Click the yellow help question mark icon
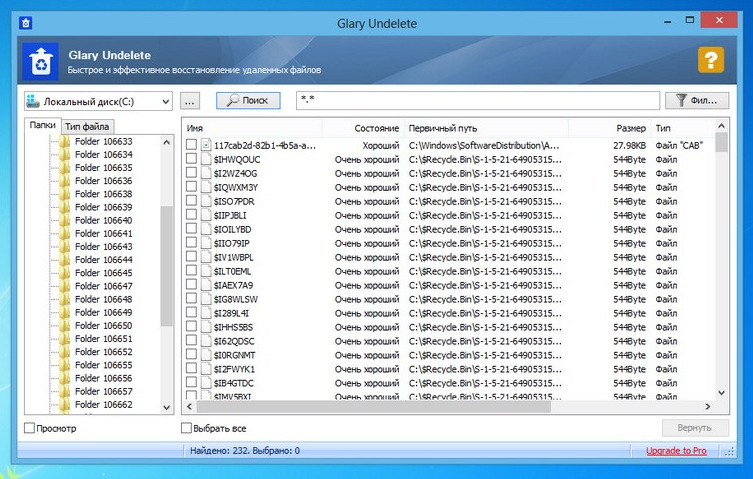This screenshot has width=753, height=479. (711, 60)
